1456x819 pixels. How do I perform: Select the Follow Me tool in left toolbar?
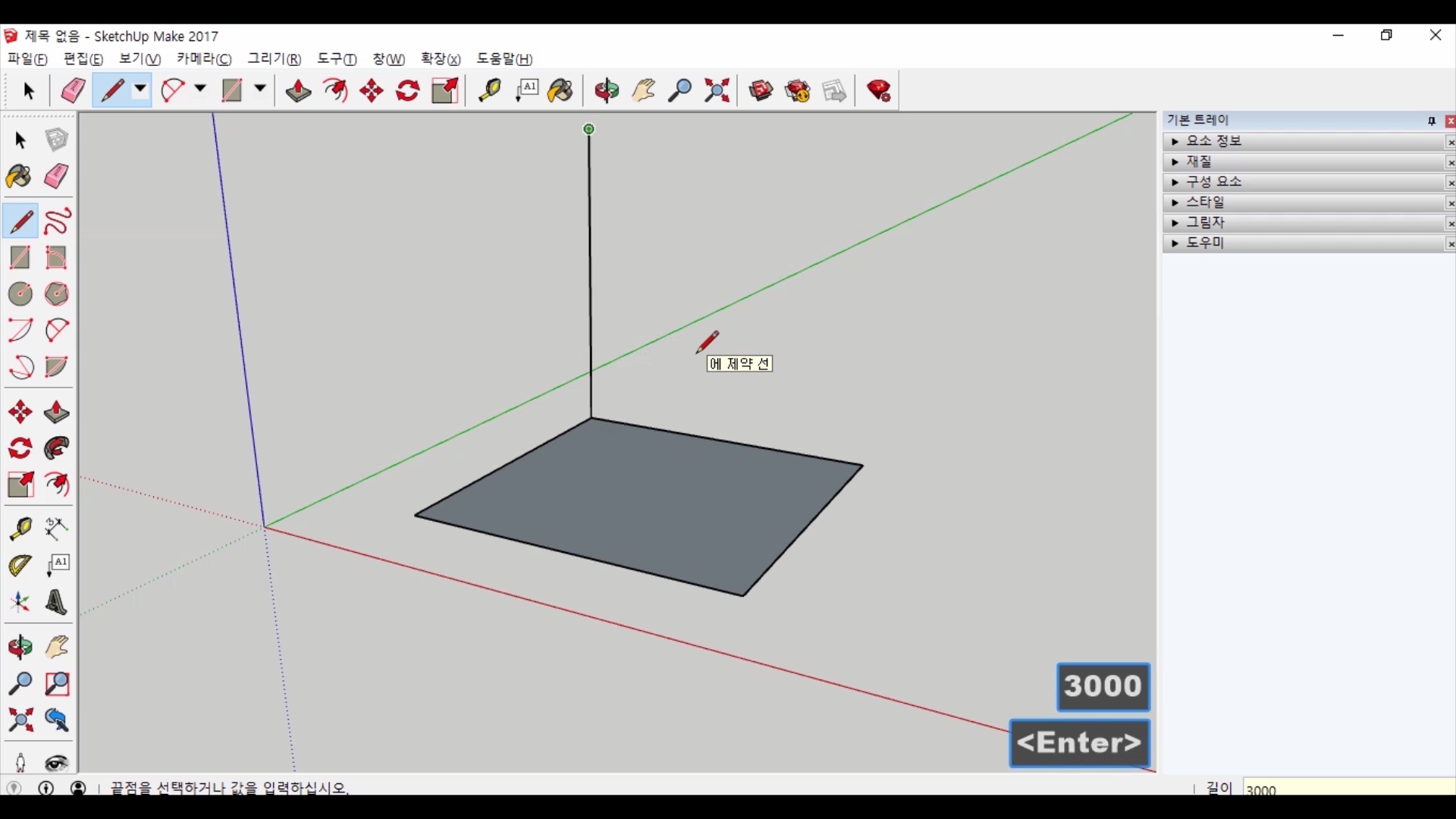click(x=57, y=449)
